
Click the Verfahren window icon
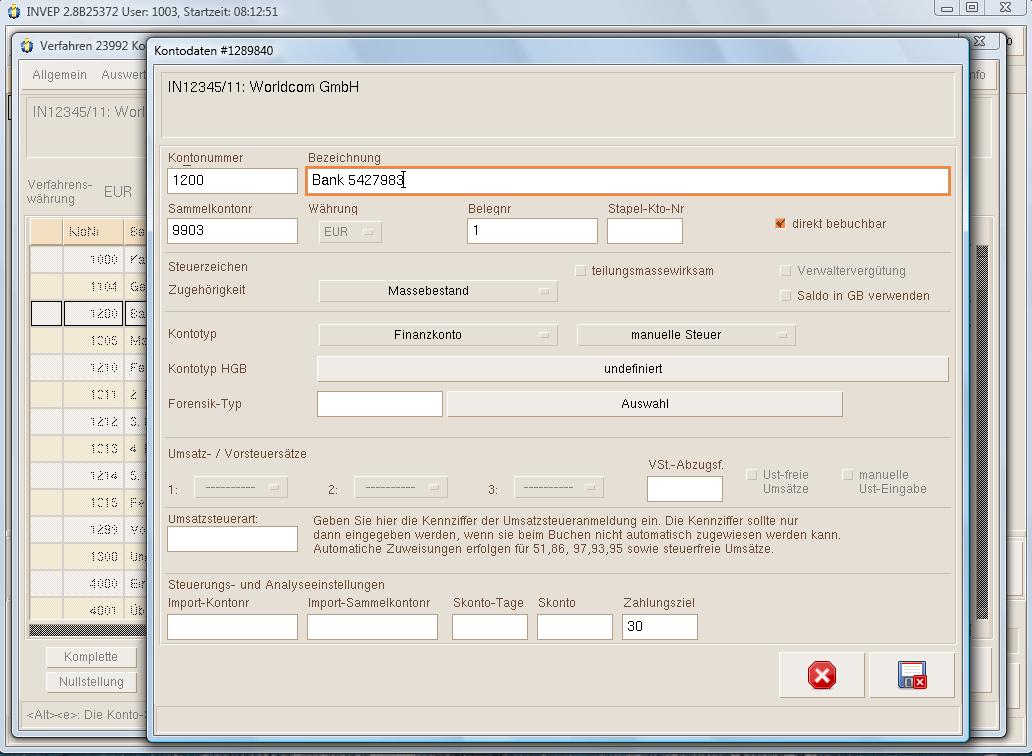click(x=27, y=46)
